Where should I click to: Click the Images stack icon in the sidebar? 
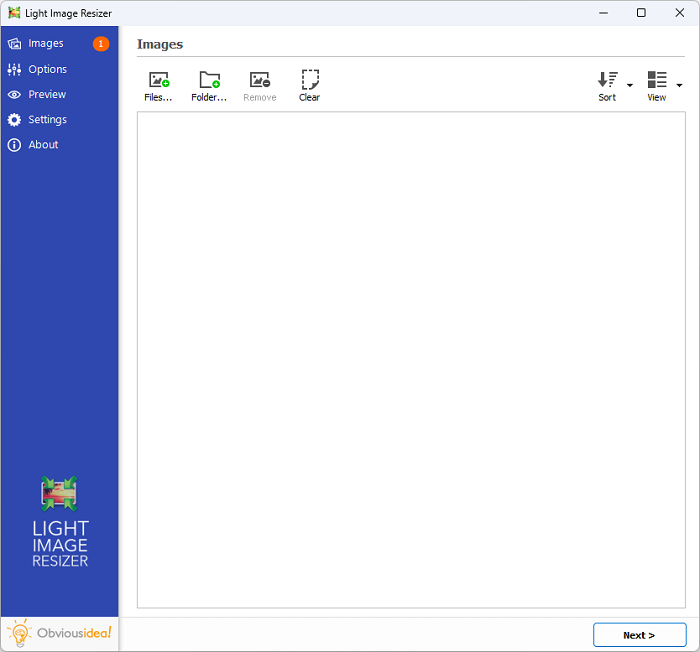14,44
